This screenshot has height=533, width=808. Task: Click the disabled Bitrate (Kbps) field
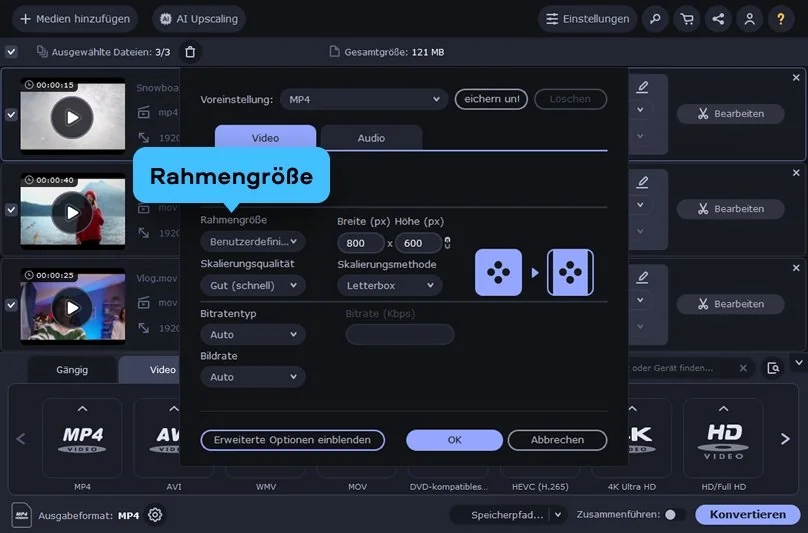(400, 335)
